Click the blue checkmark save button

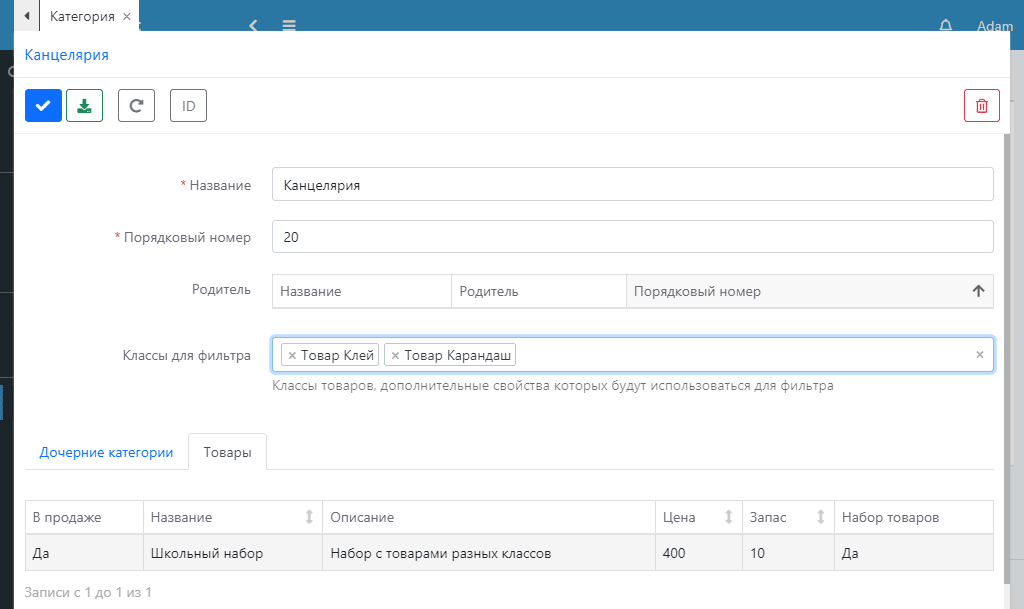(43, 106)
